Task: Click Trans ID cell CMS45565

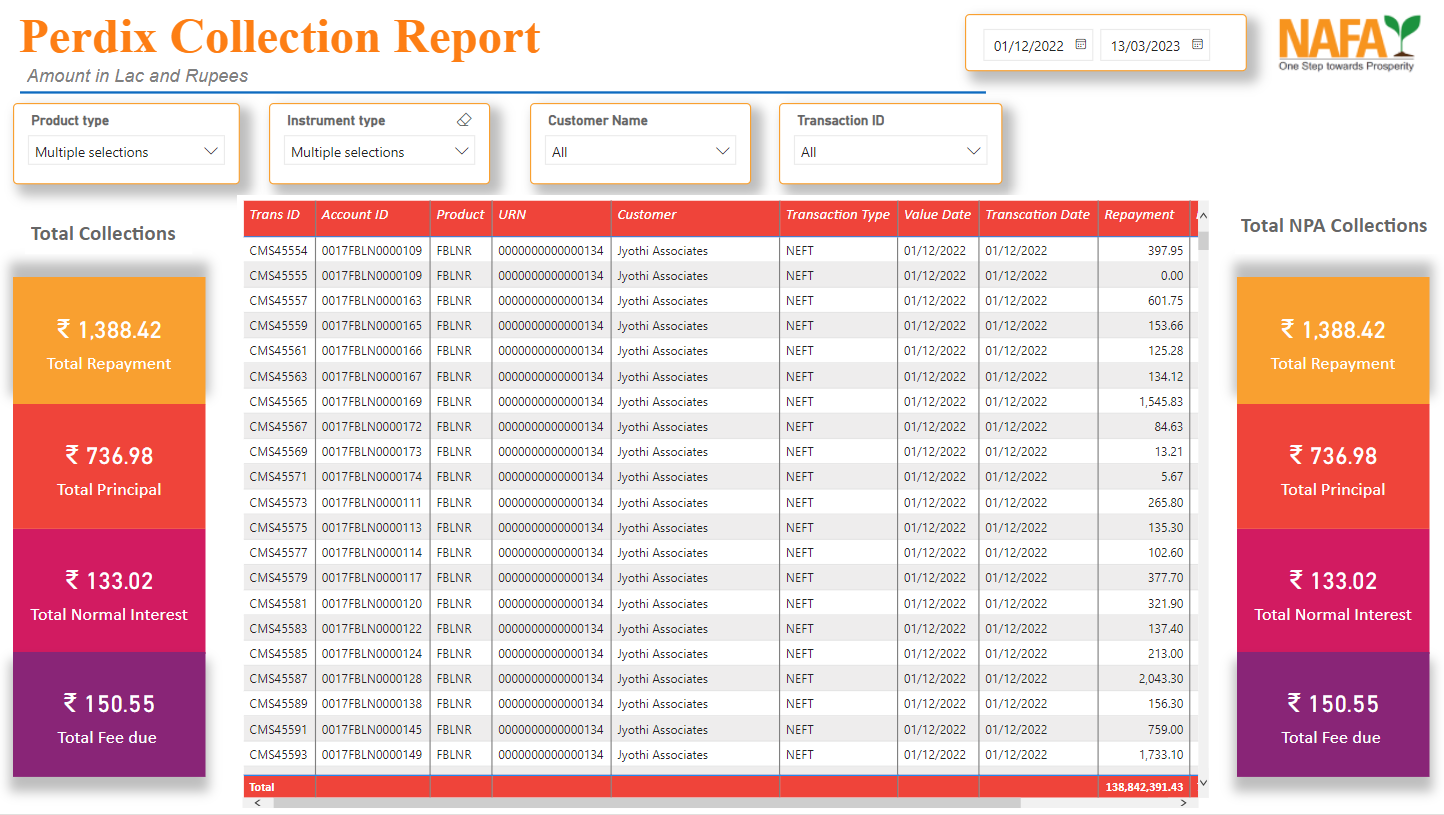Action: pyautogui.click(x=279, y=402)
